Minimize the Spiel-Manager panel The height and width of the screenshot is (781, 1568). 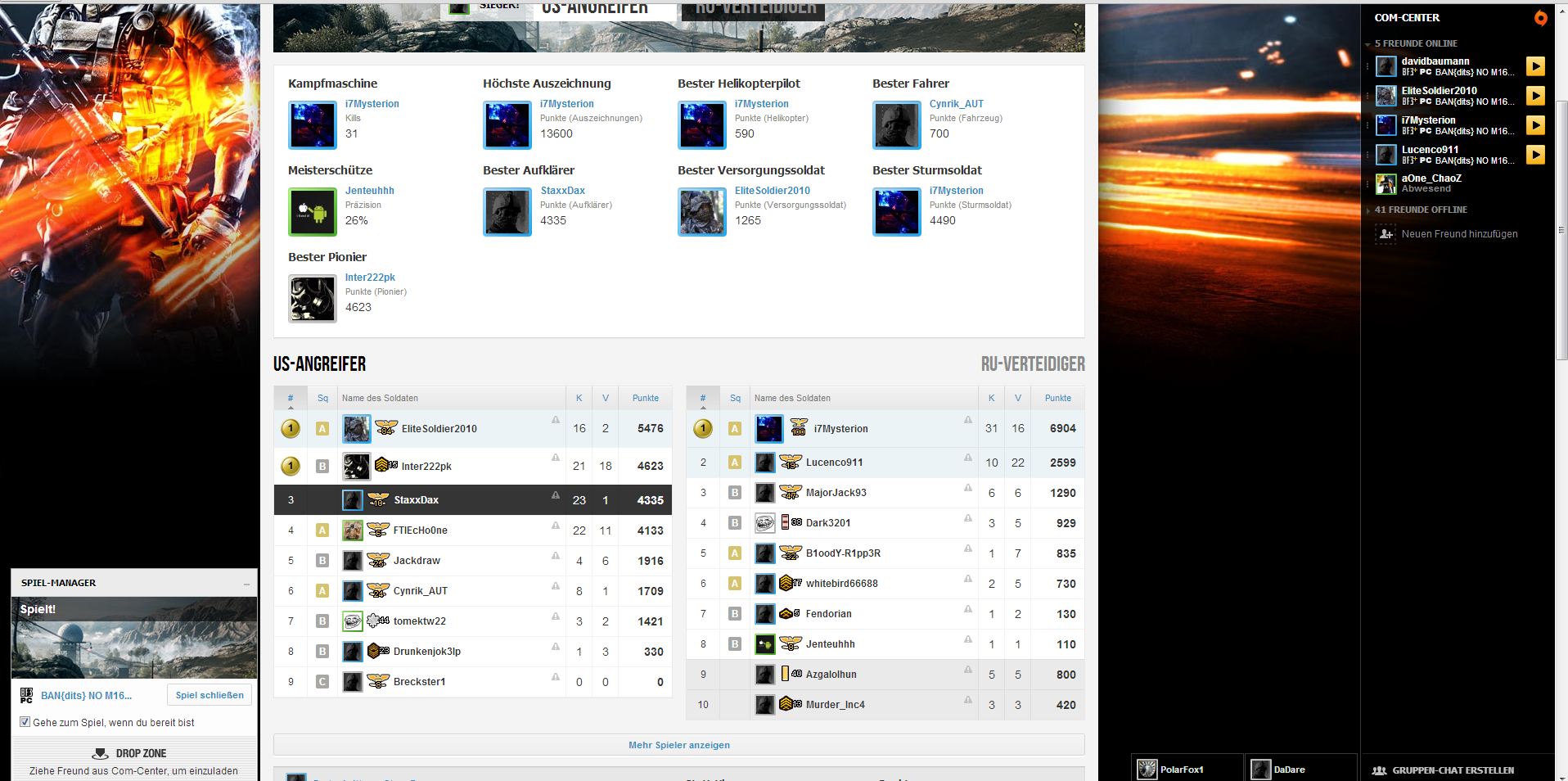tap(247, 584)
